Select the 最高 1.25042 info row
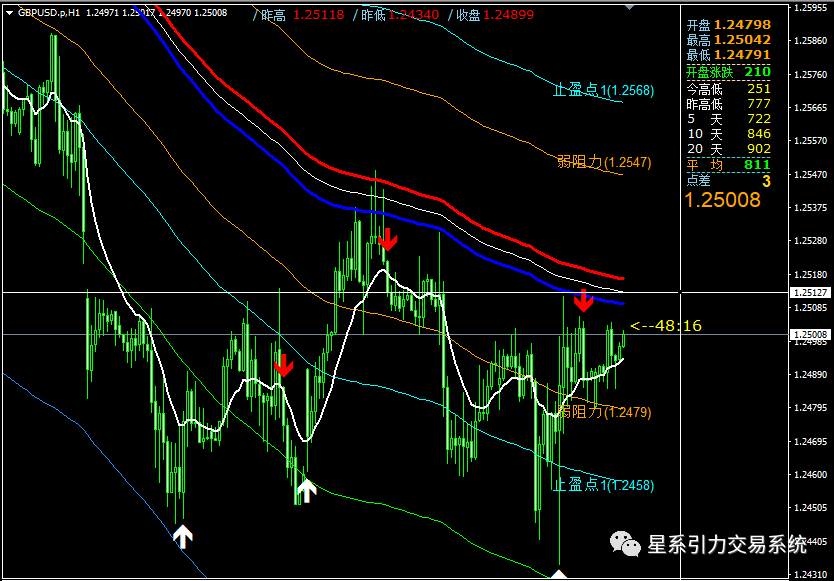 pyautogui.click(x=728, y=40)
